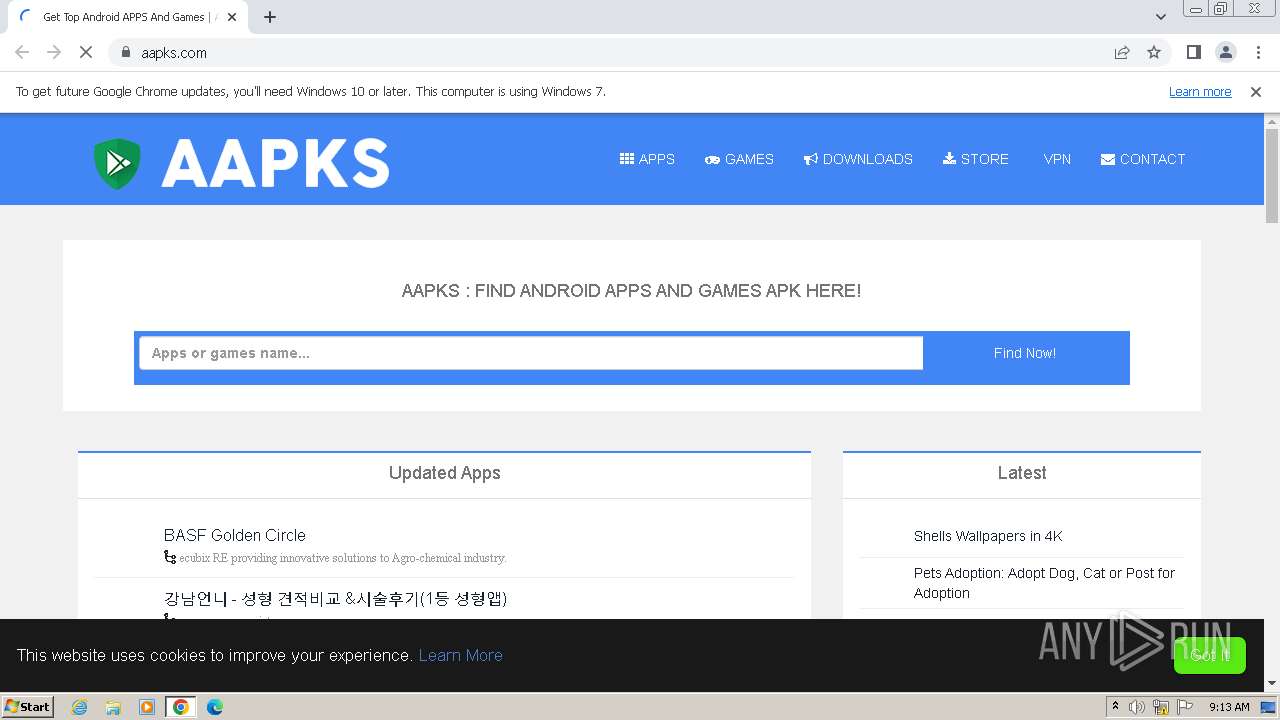Click the Latest section heading
Image resolution: width=1280 pixels, height=720 pixels.
pos(1022,473)
